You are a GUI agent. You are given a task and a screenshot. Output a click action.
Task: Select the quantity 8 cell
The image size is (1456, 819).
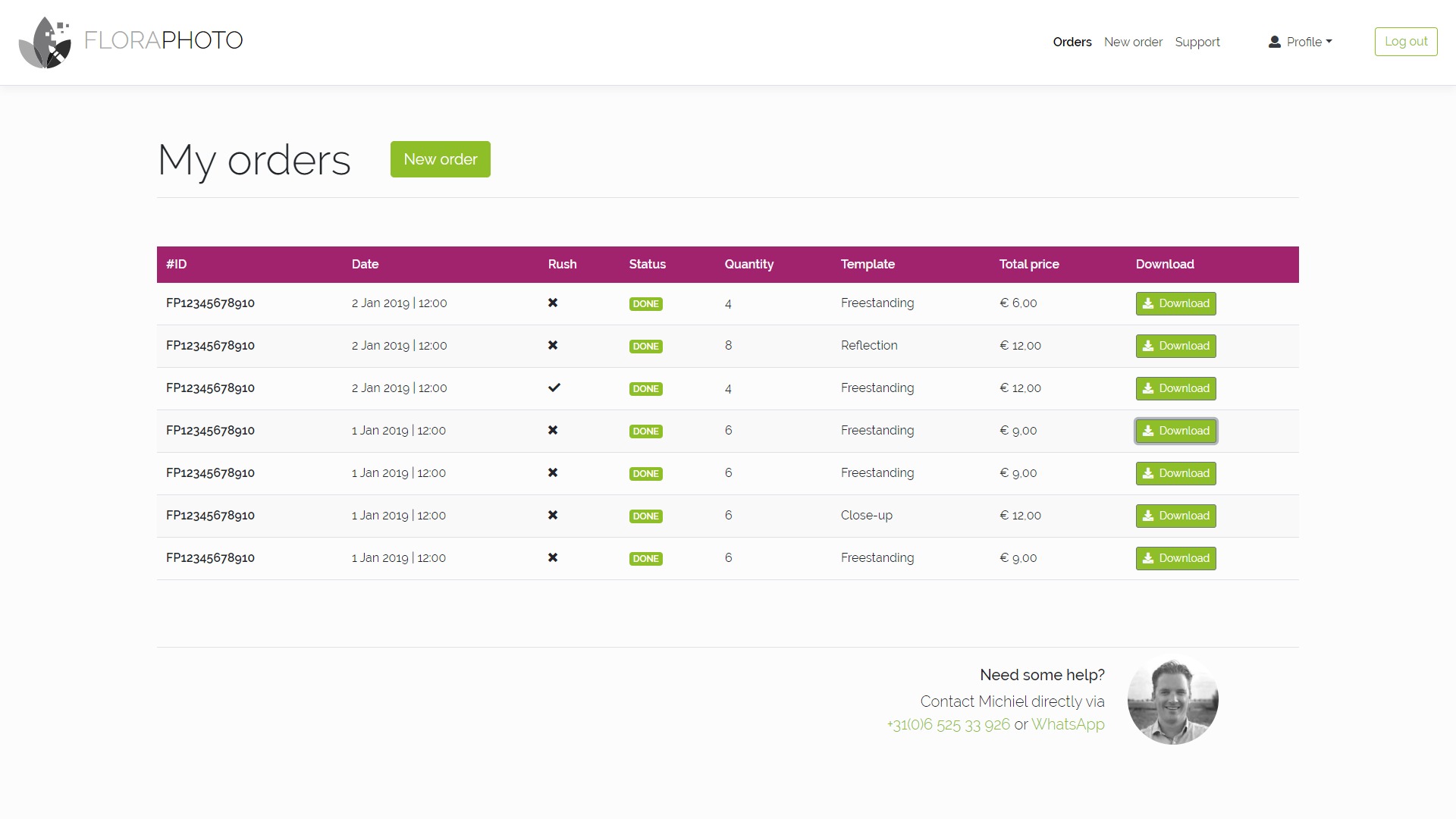(728, 346)
